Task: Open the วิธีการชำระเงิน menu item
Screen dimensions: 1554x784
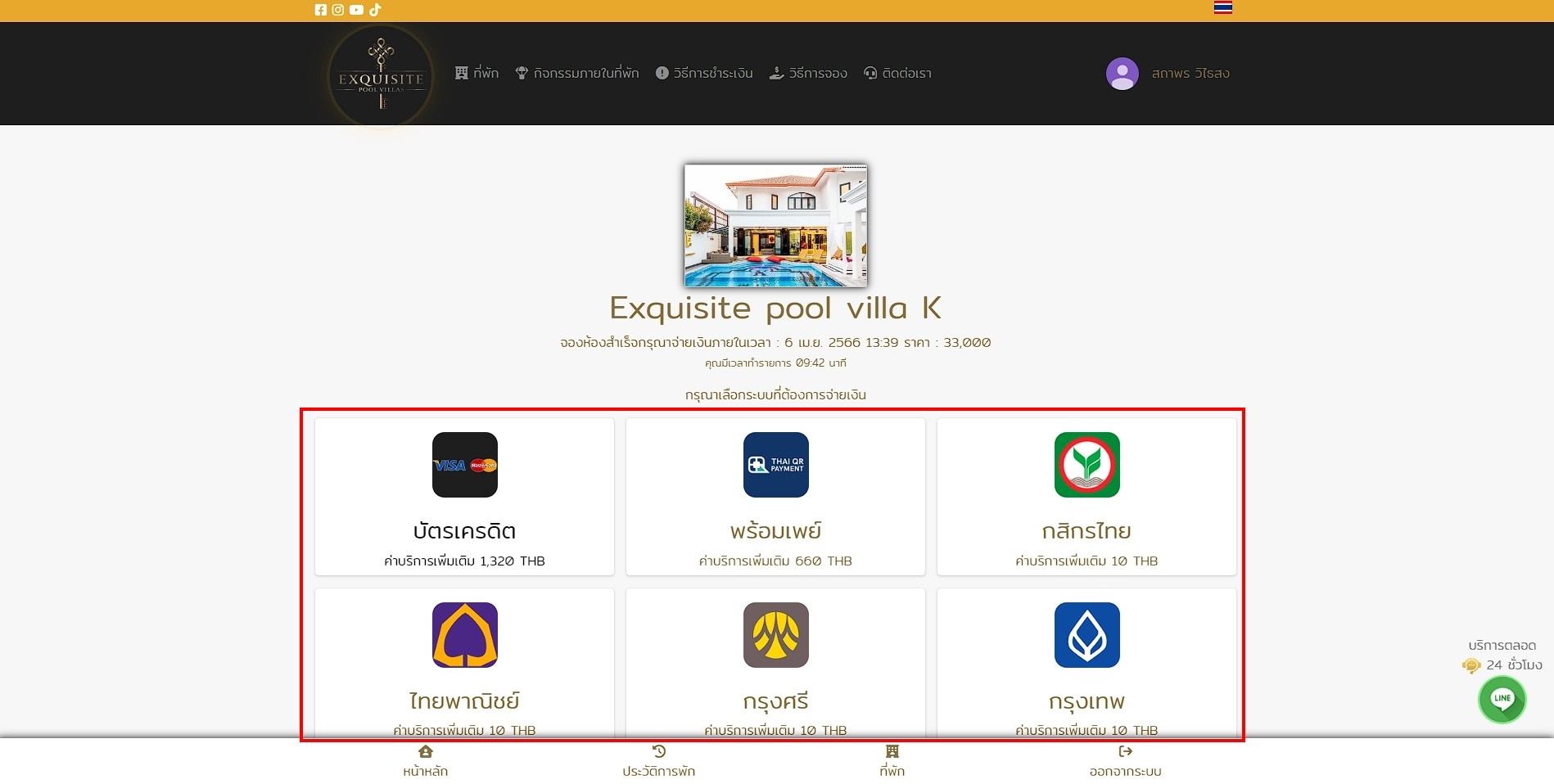Action: coord(704,73)
